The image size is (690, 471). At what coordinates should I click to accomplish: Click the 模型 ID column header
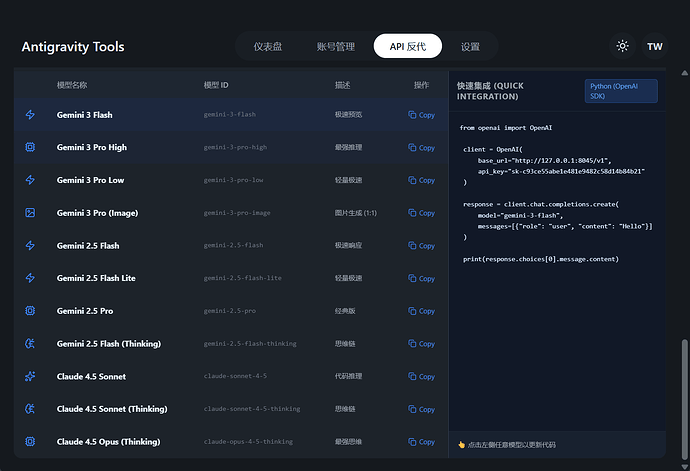tap(216, 85)
